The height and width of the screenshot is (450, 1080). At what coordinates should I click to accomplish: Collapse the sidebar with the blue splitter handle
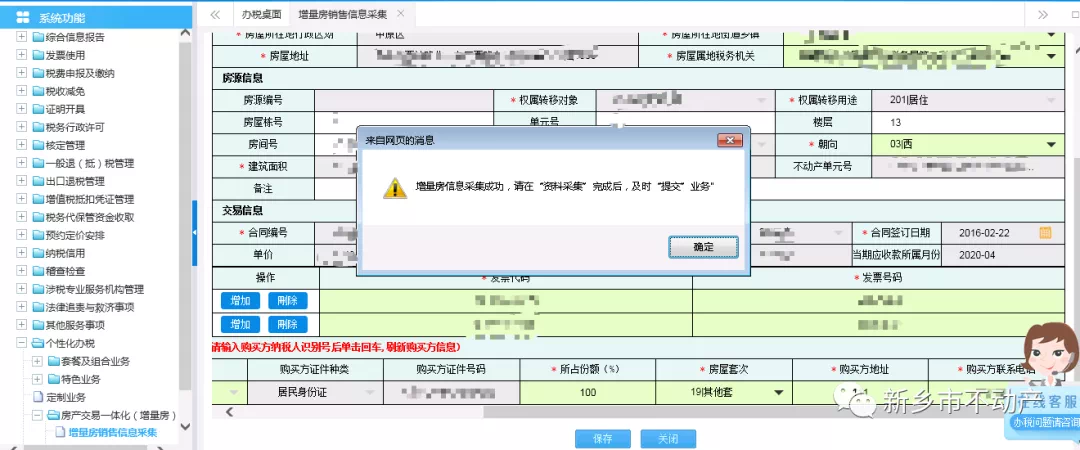194,233
